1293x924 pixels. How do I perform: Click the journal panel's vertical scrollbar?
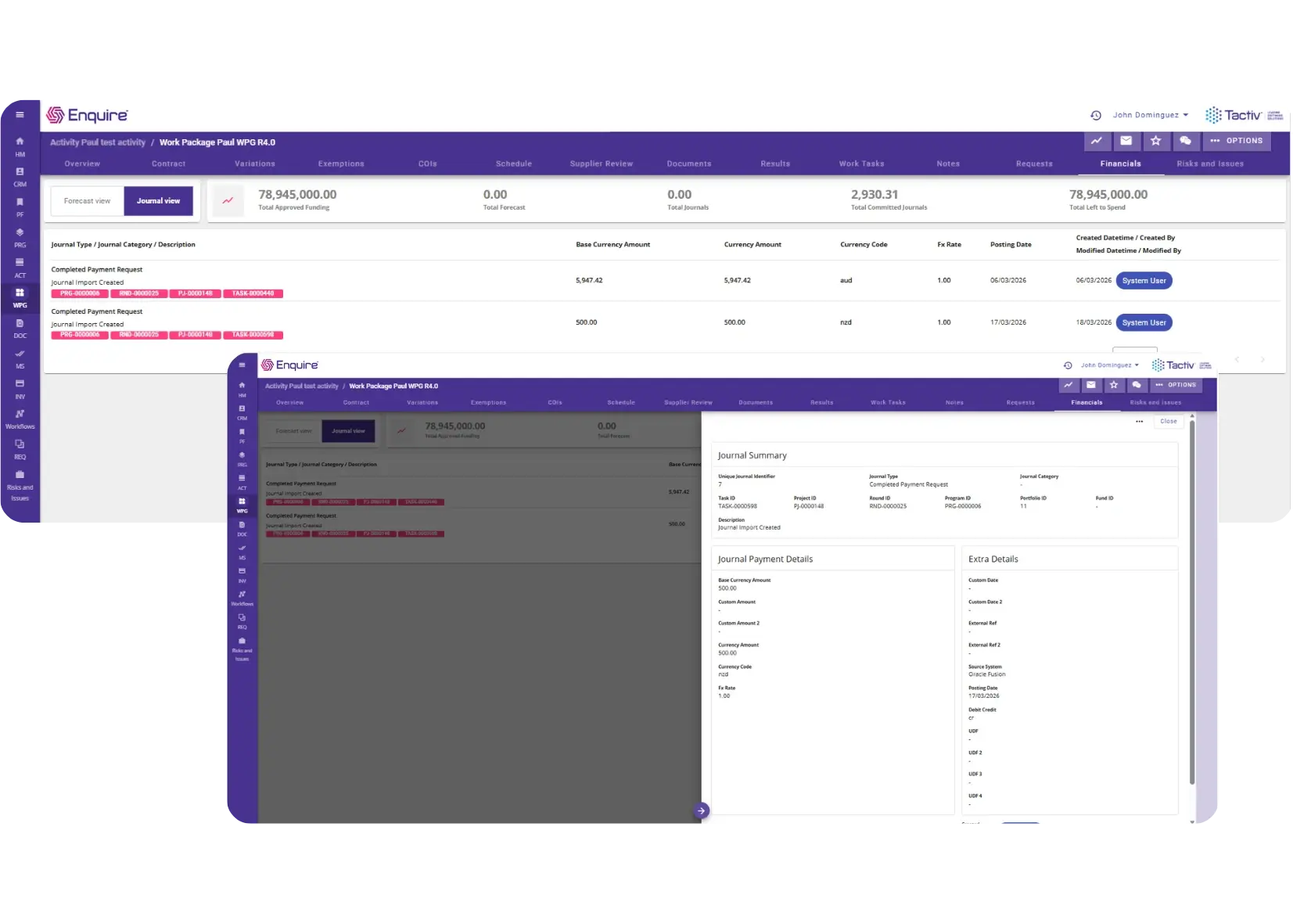pos(1192,602)
